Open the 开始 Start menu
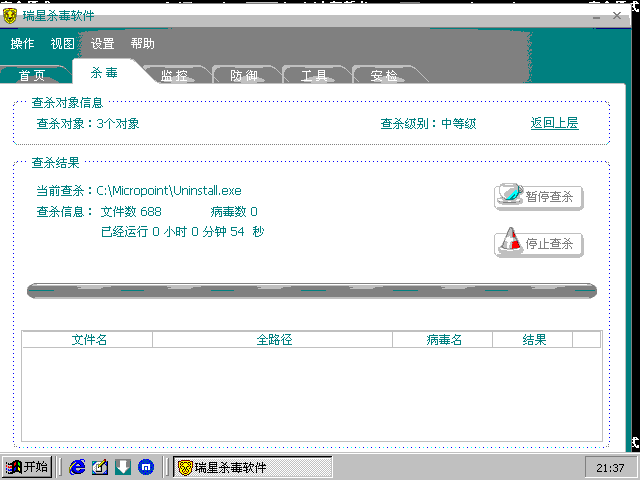This screenshot has height=480, width=640. point(27,467)
